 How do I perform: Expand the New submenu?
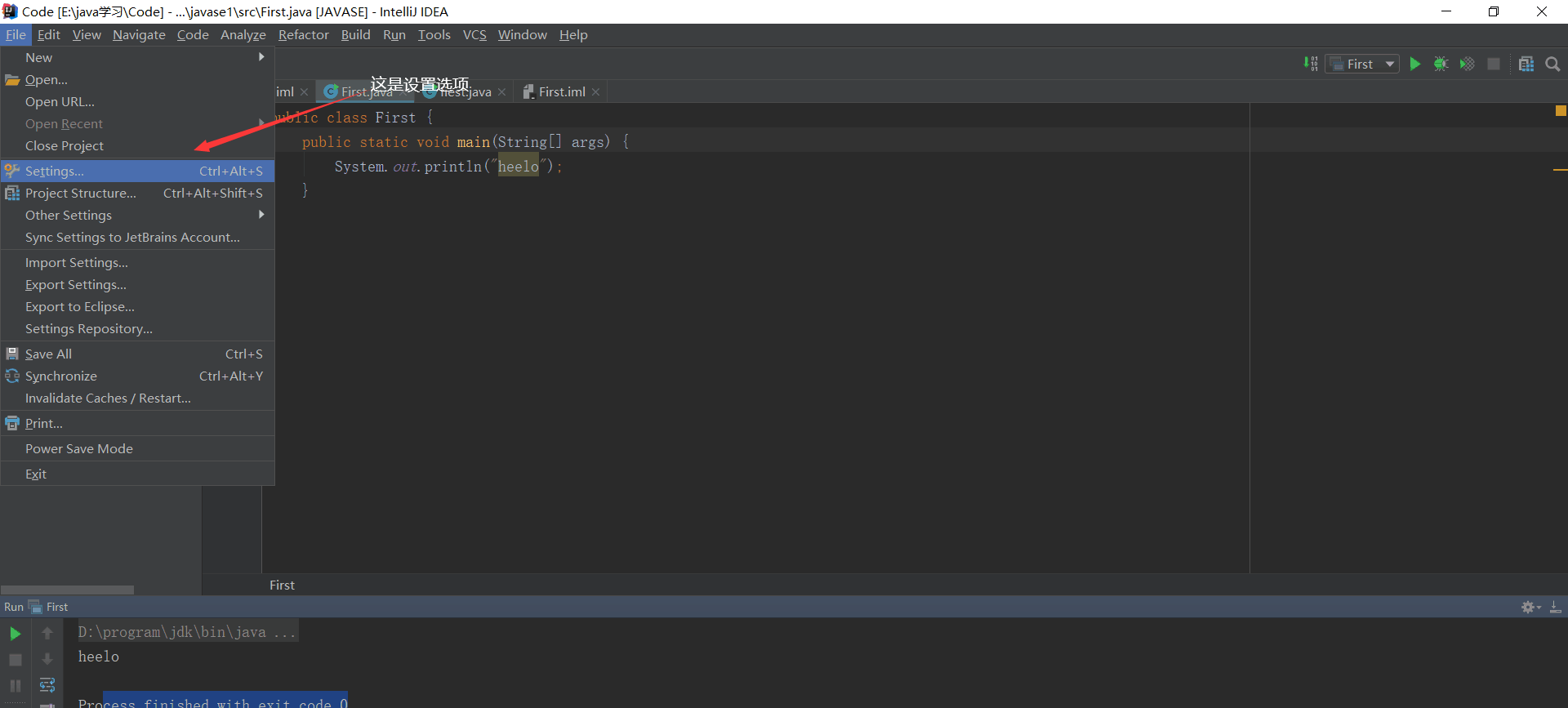point(137,57)
